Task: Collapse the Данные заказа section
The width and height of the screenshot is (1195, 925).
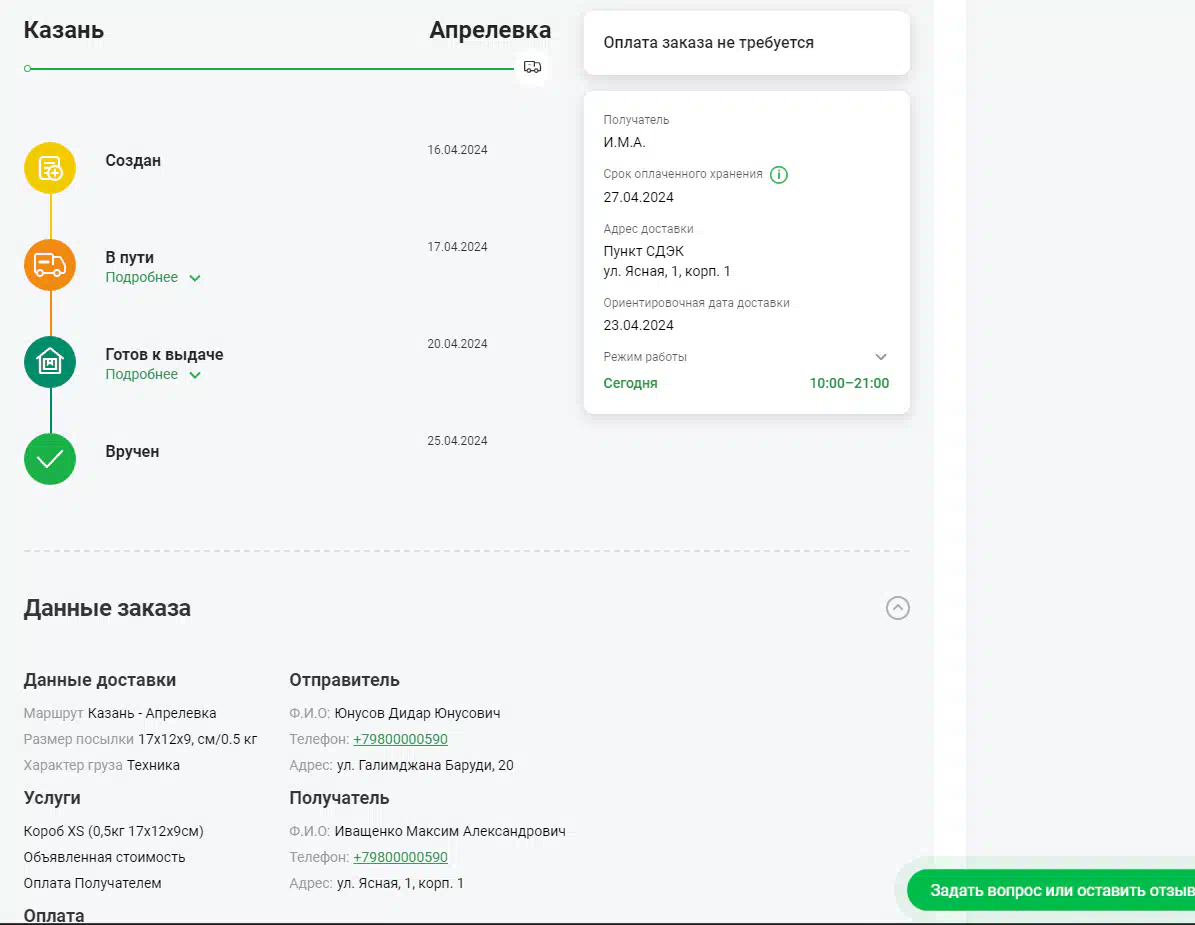Action: point(897,608)
